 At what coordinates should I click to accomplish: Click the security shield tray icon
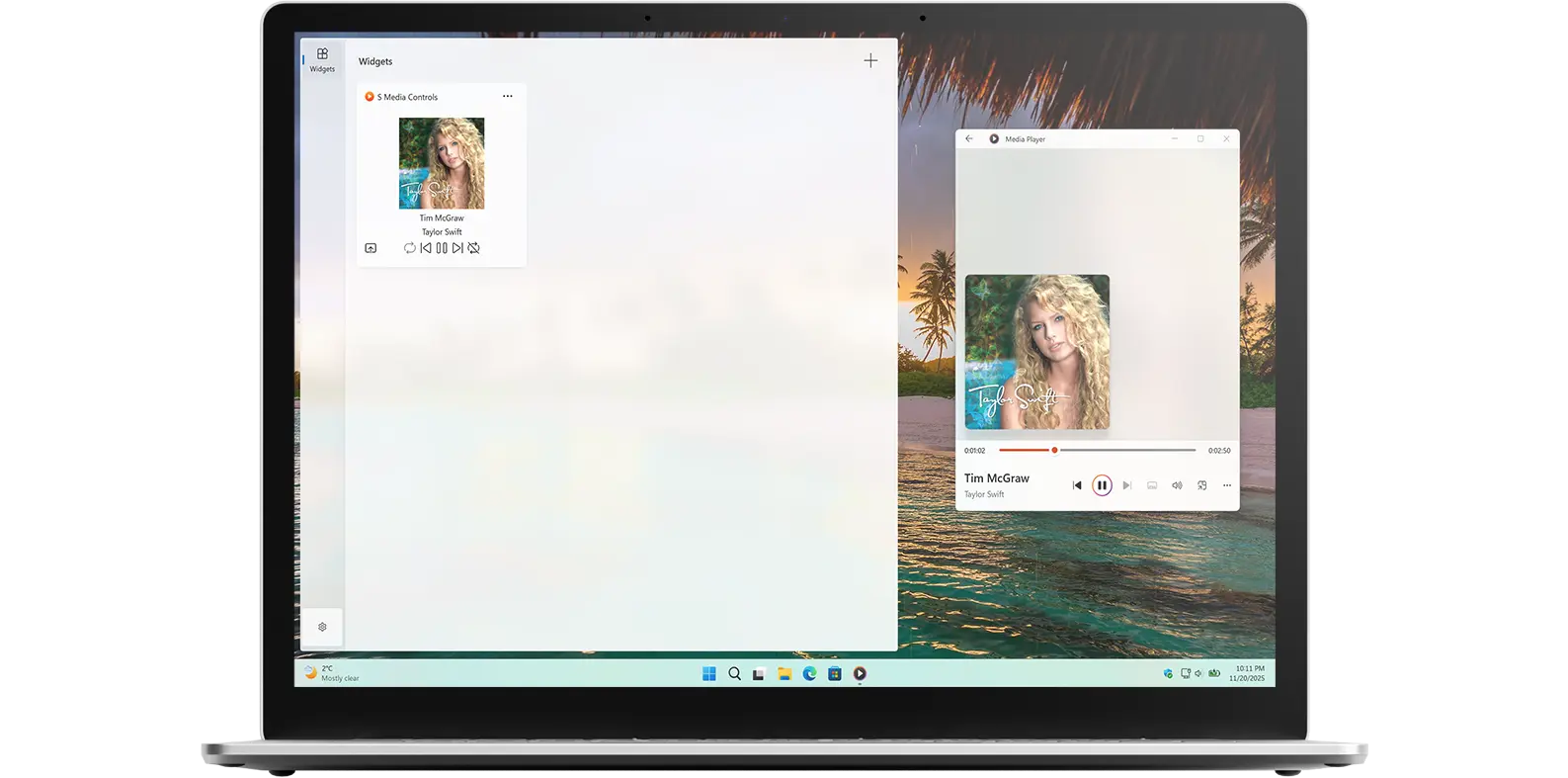[1168, 674]
